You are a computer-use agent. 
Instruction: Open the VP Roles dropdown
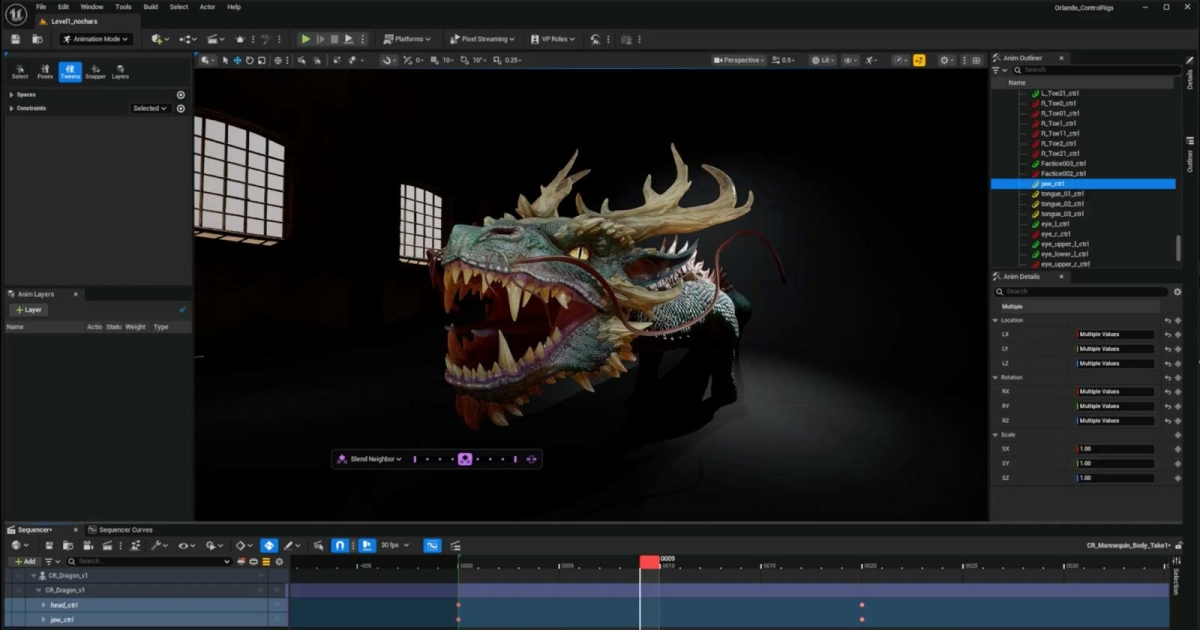tap(553, 39)
